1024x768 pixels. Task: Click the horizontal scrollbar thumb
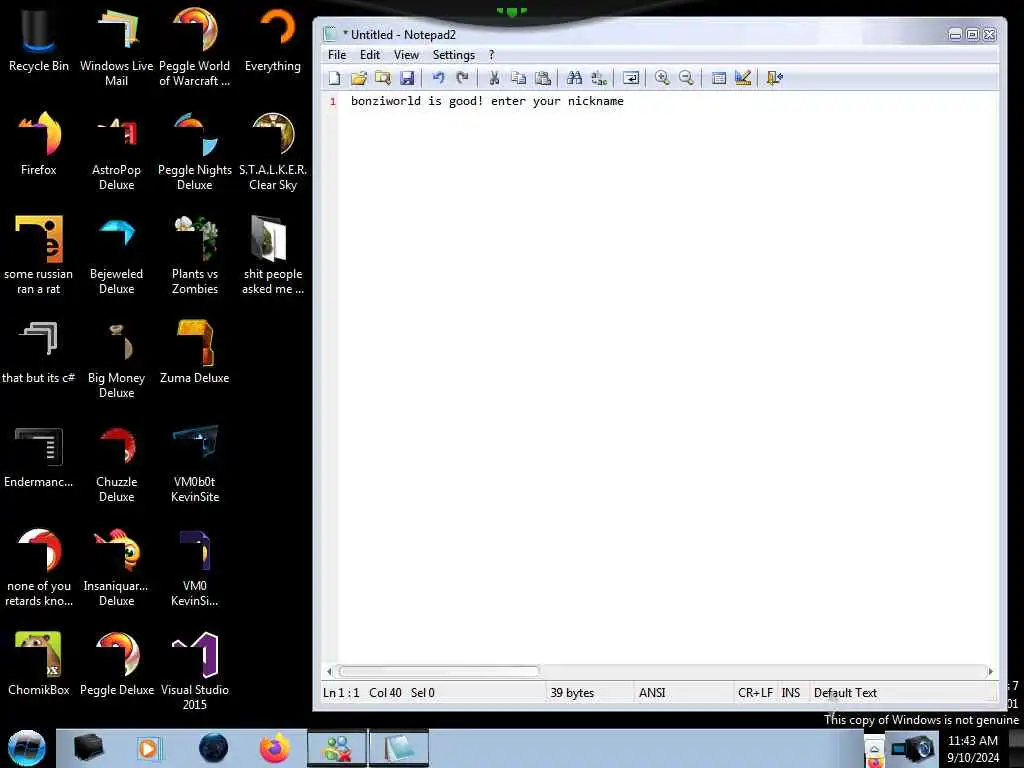coord(439,671)
